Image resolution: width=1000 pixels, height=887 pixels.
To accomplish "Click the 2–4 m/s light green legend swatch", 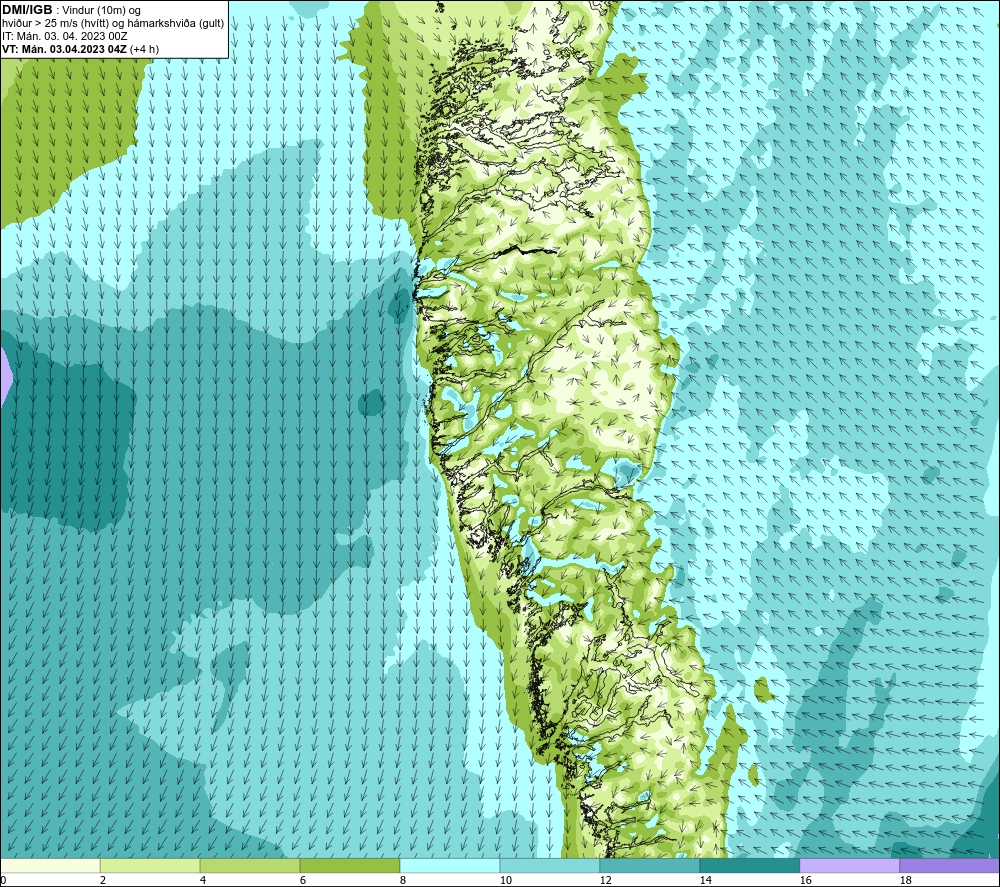I will (150, 865).
